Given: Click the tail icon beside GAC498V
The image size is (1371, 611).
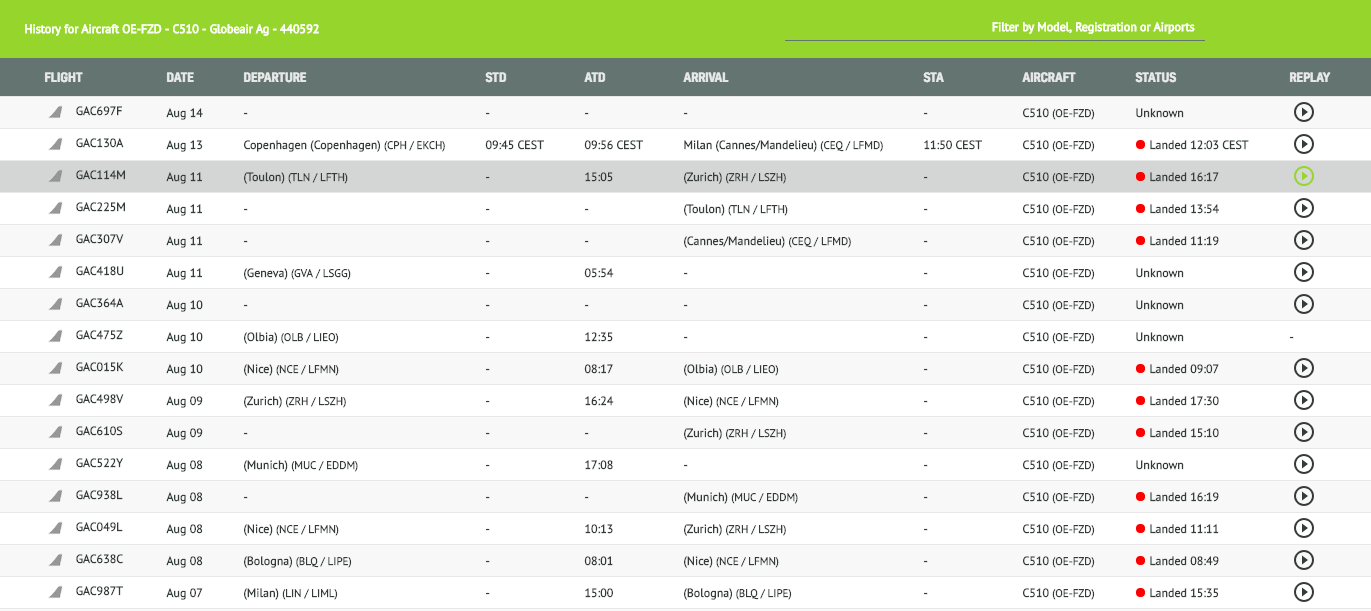Looking at the screenshot, I should (x=56, y=401).
